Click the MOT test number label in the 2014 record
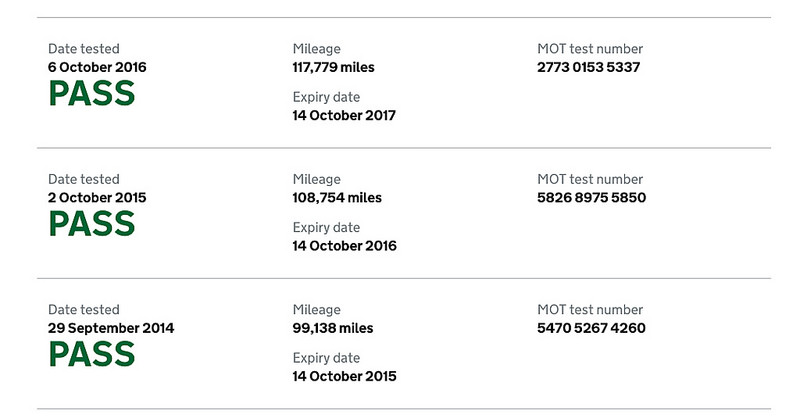This screenshot has width=800, height=418. [590, 310]
